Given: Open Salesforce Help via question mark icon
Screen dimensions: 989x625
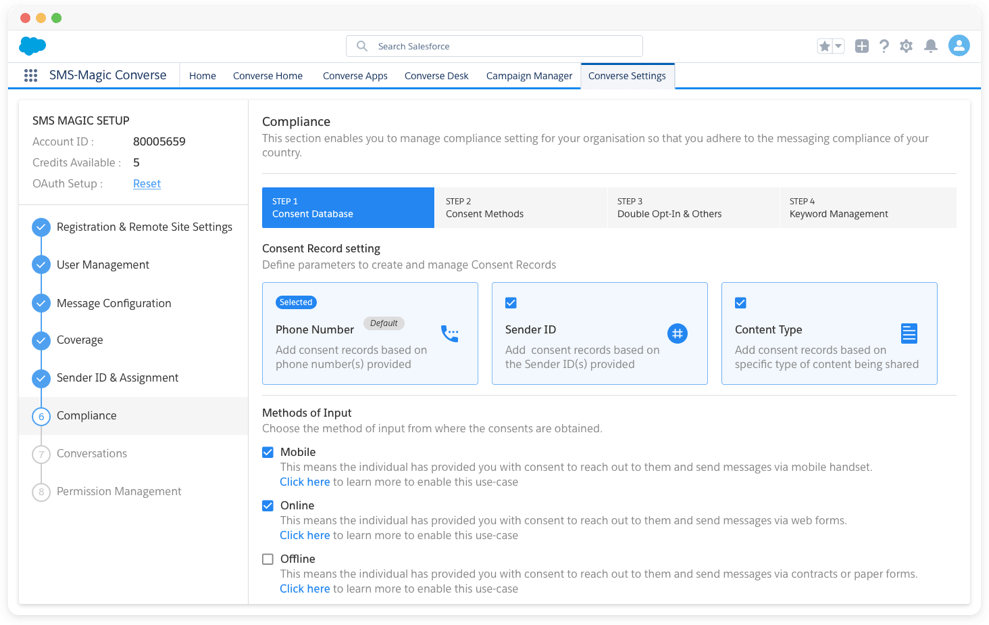Looking at the screenshot, I should coord(886,46).
